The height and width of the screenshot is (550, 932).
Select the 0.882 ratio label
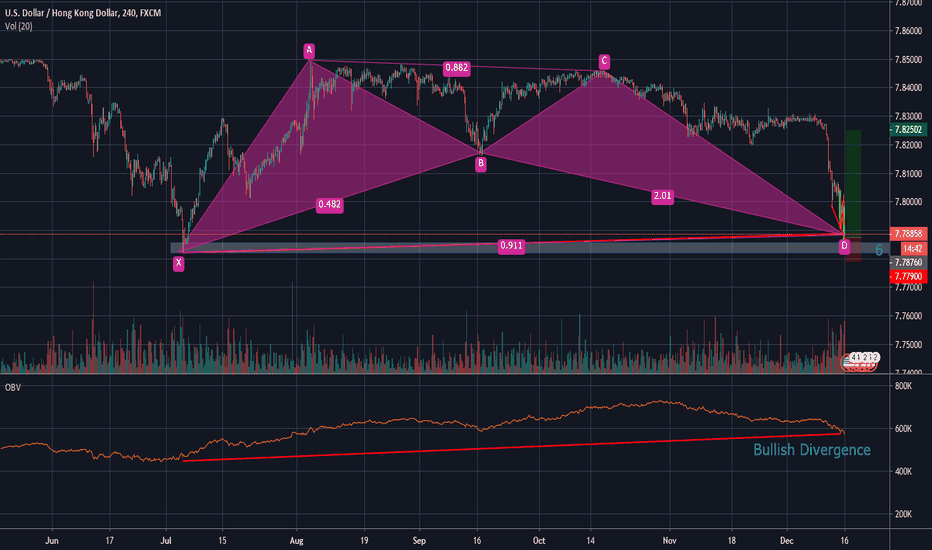coord(456,68)
